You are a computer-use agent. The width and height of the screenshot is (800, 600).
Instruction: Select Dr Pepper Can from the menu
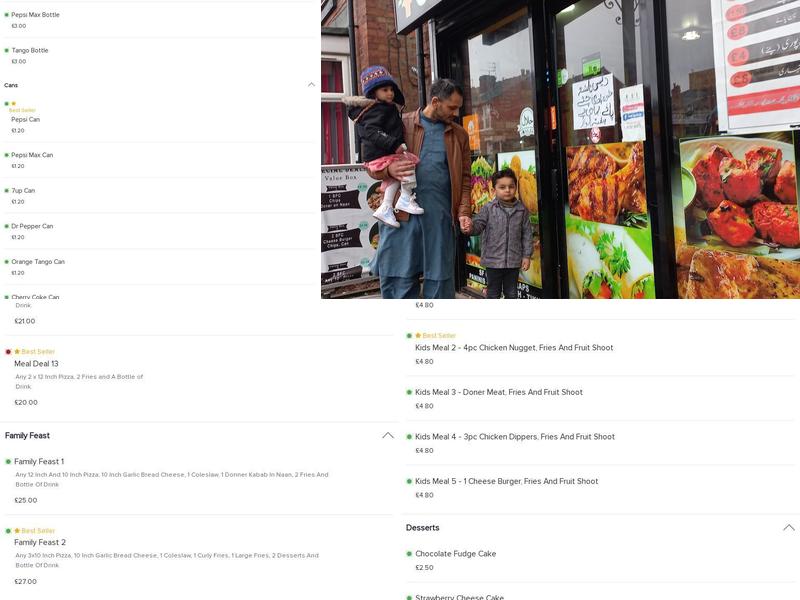(x=158, y=231)
